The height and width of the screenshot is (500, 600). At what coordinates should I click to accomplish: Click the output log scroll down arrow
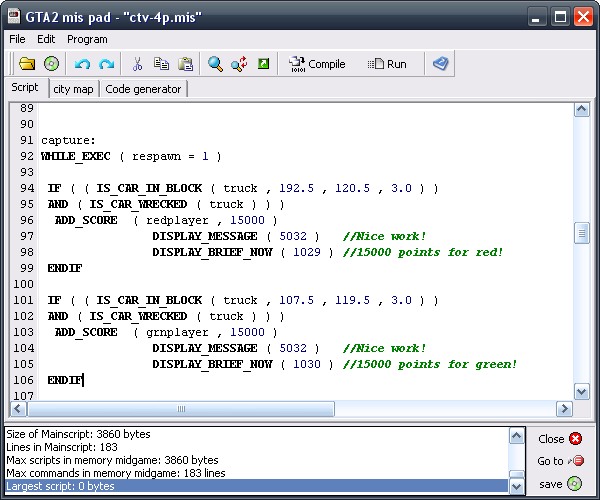(x=517, y=487)
